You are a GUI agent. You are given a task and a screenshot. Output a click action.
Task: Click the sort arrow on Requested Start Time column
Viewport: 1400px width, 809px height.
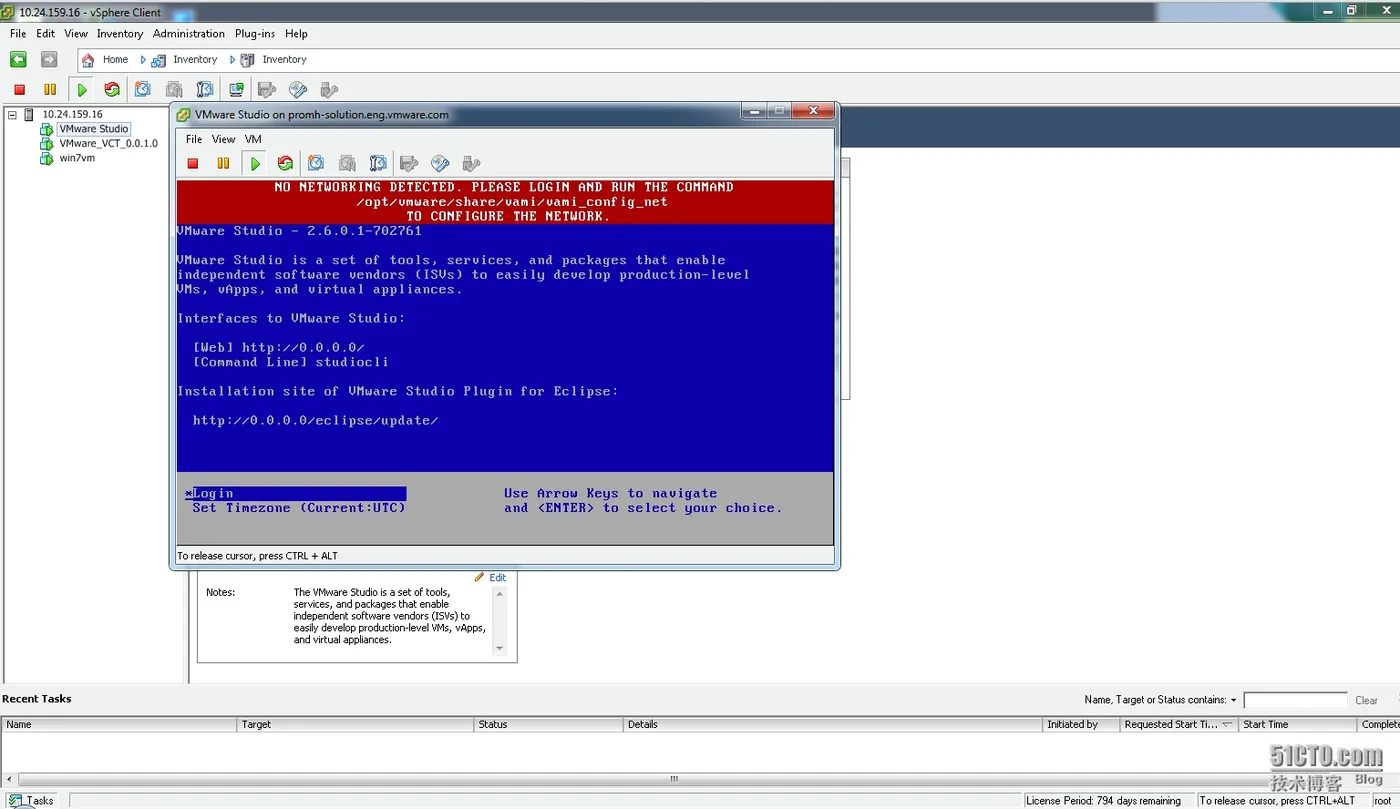(1226, 724)
